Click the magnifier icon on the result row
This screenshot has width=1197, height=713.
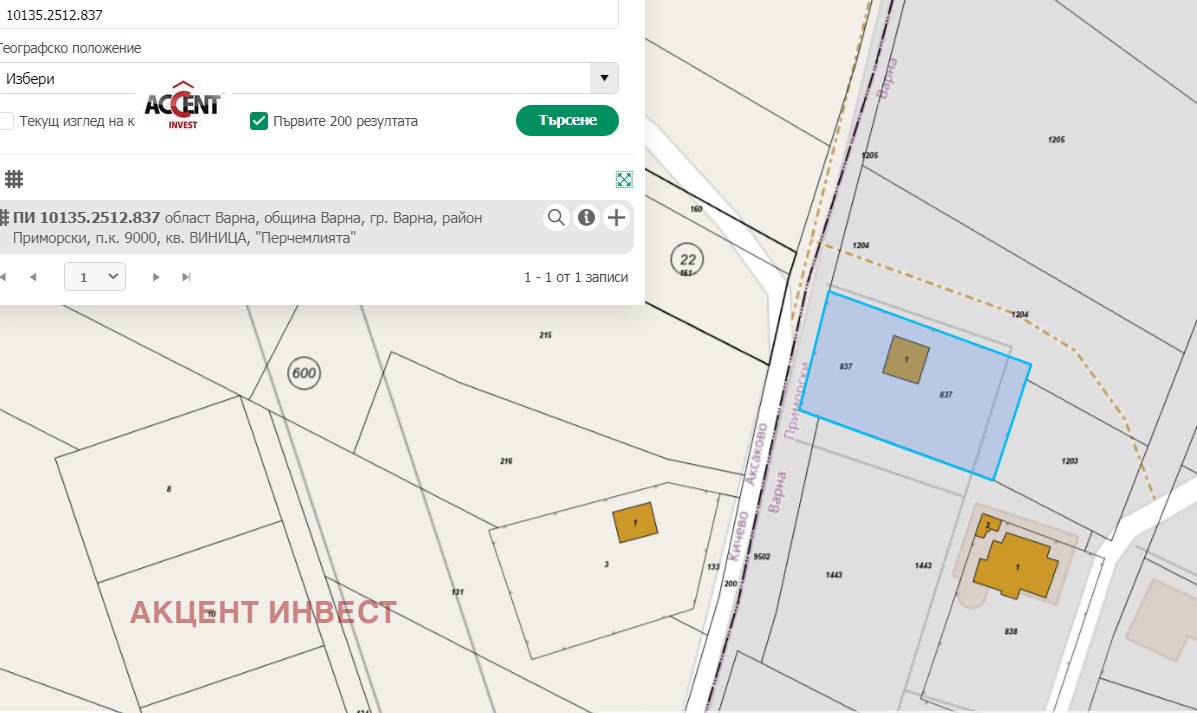pyautogui.click(x=556, y=217)
